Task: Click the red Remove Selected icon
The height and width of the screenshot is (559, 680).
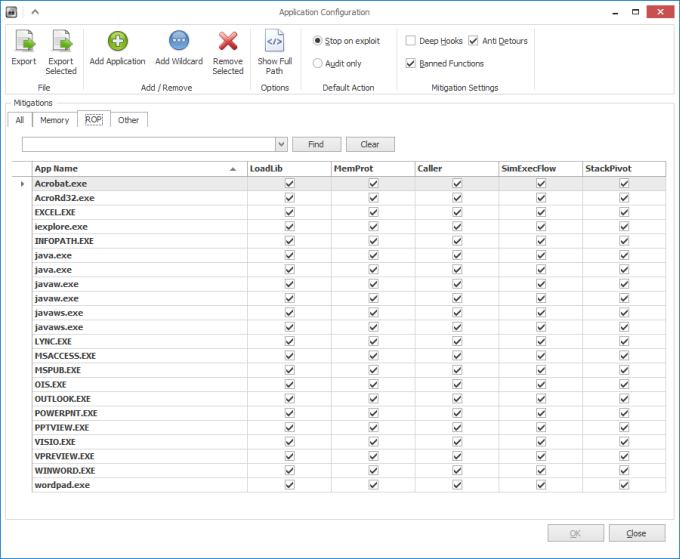Action: [x=228, y=42]
